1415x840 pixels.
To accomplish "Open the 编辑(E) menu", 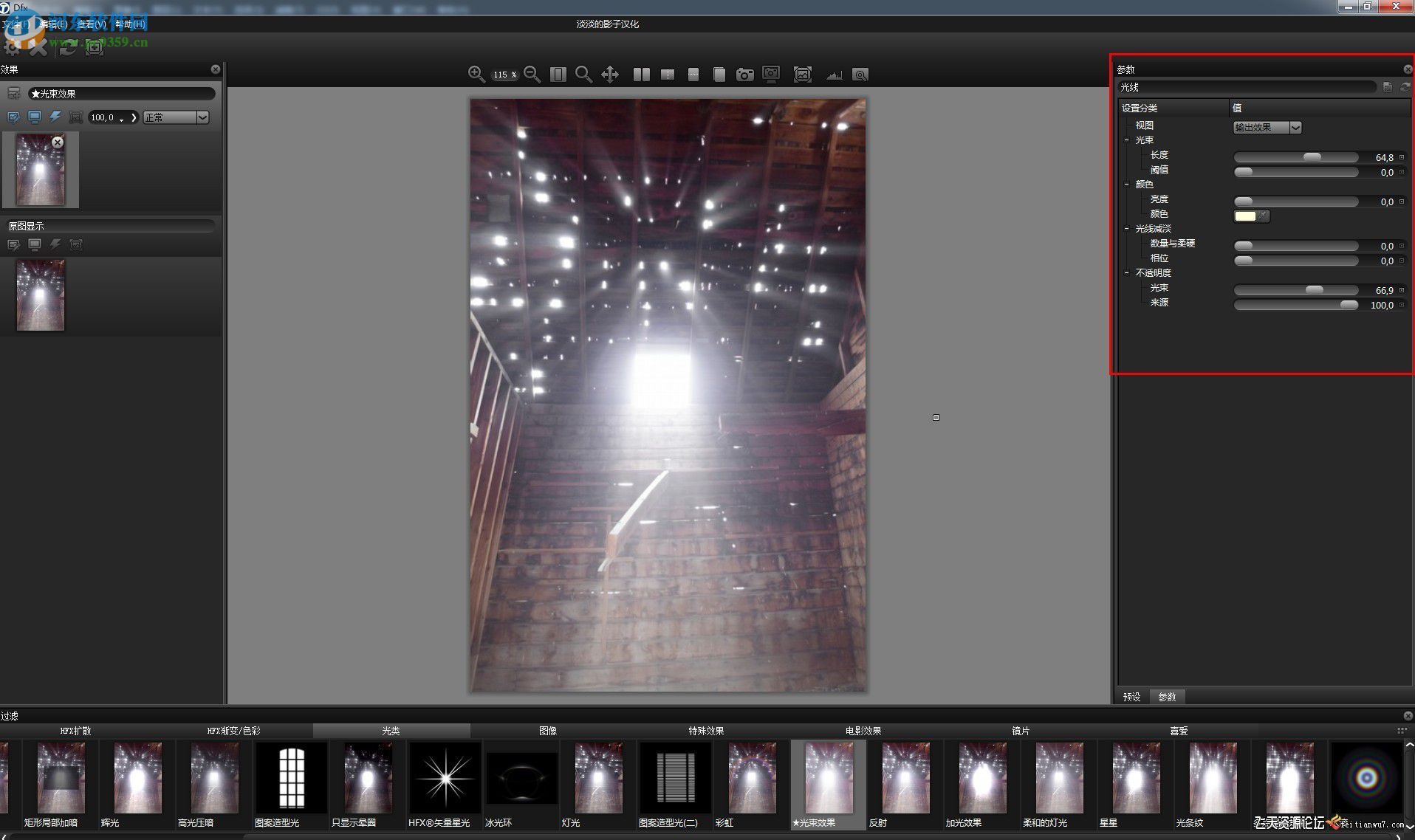I will coord(53,24).
